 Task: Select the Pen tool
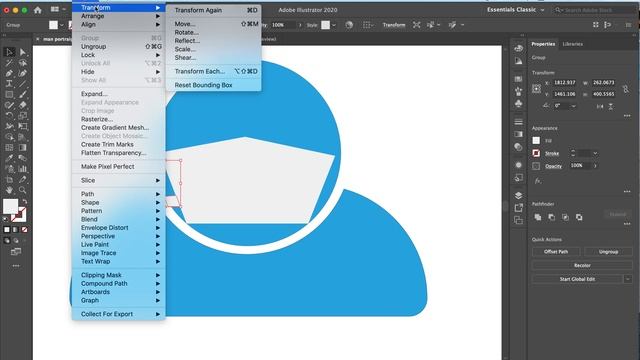pos(9,73)
